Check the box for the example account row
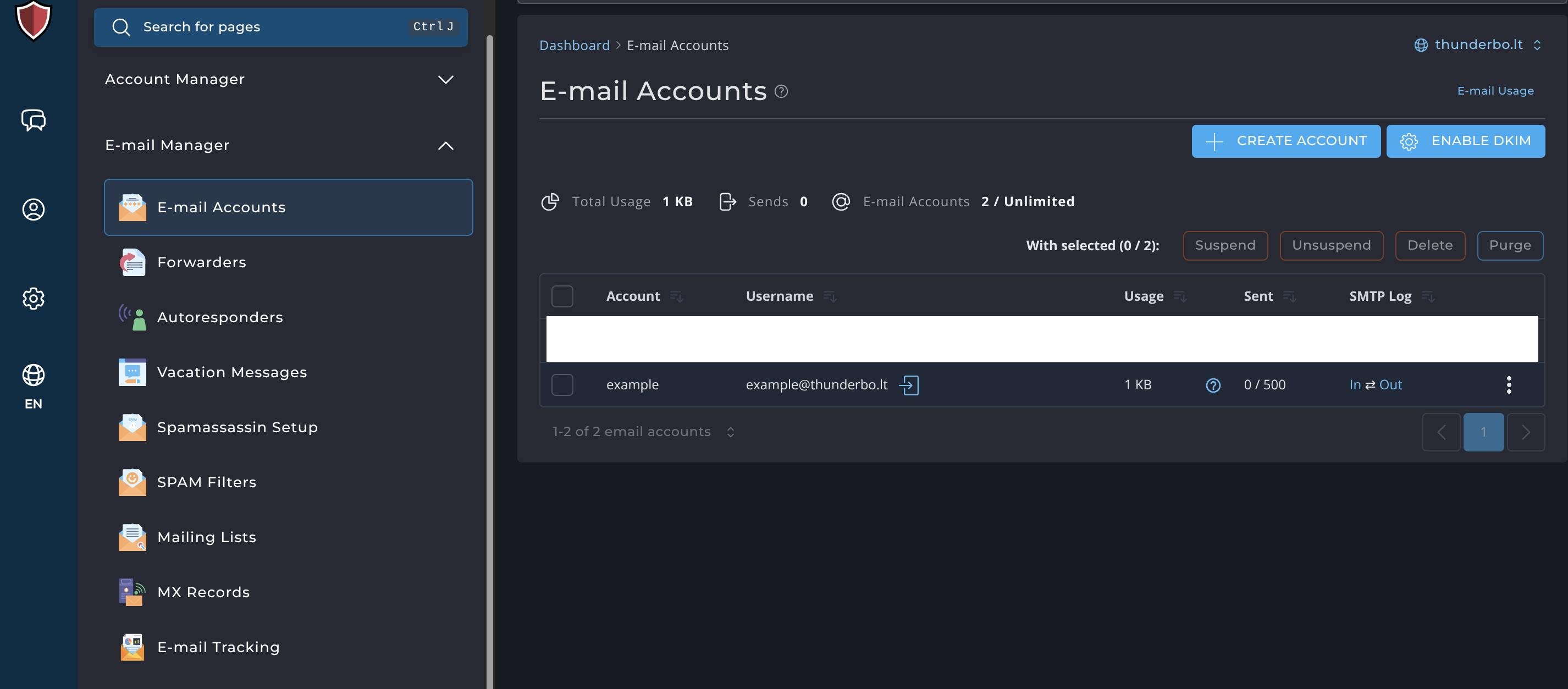This screenshot has height=689, width=1568. [x=562, y=385]
